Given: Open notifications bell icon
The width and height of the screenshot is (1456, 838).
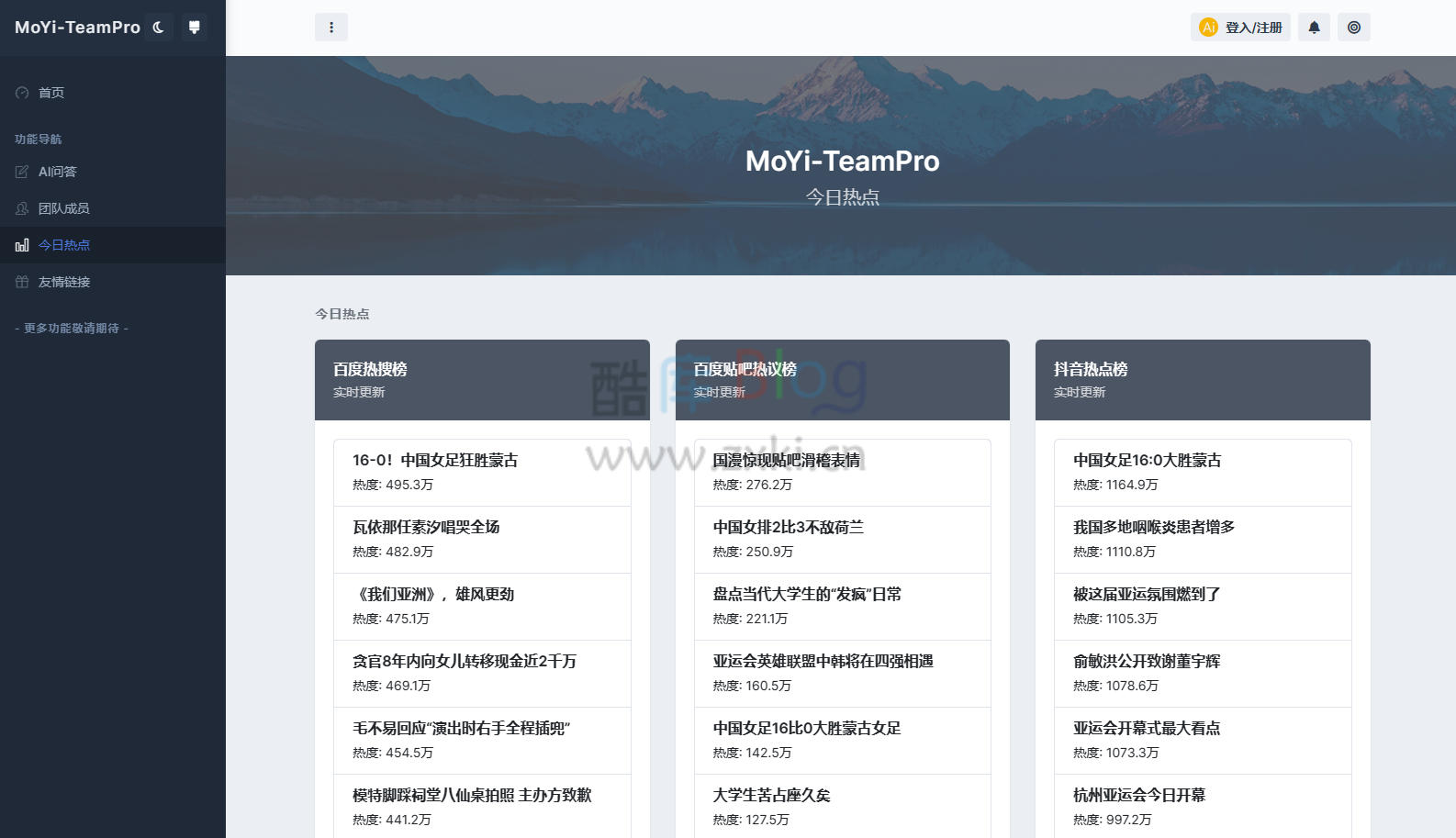Looking at the screenshot, I should point(1314,28).
